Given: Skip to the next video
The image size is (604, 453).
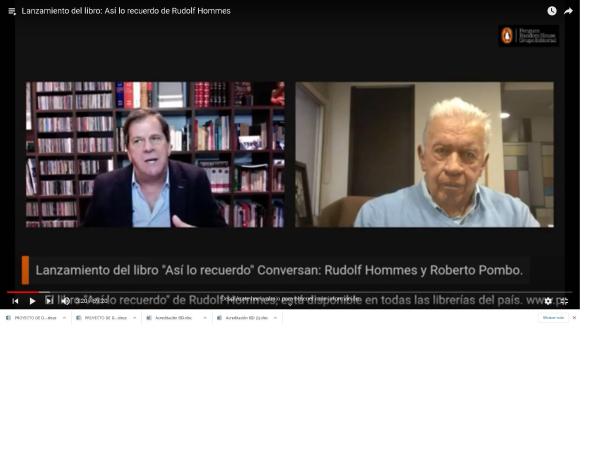Looking at the screenshot, I should point(49,300).
